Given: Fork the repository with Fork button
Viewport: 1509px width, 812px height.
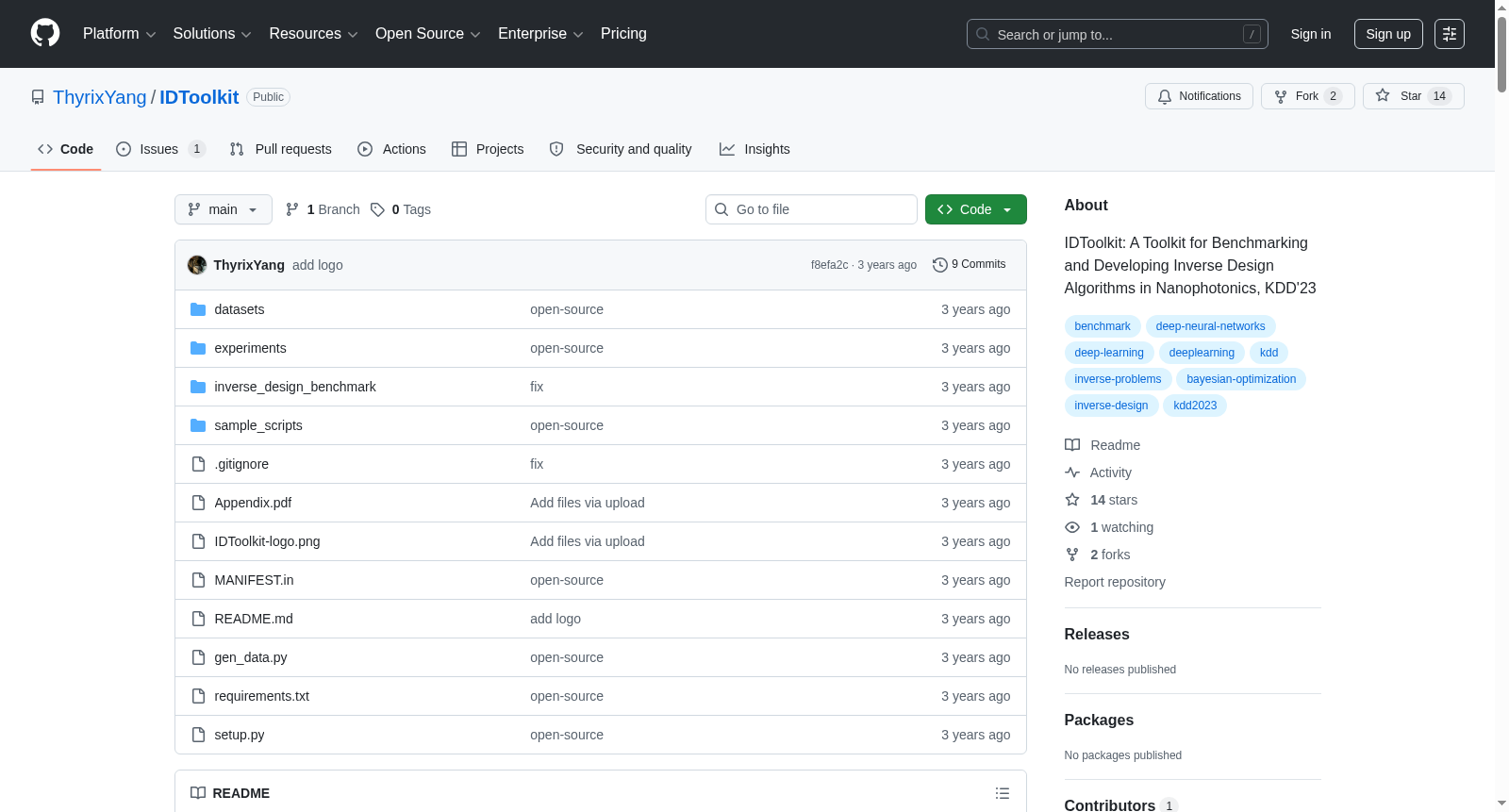Looking at the screenshot, I should point(1307,96).
